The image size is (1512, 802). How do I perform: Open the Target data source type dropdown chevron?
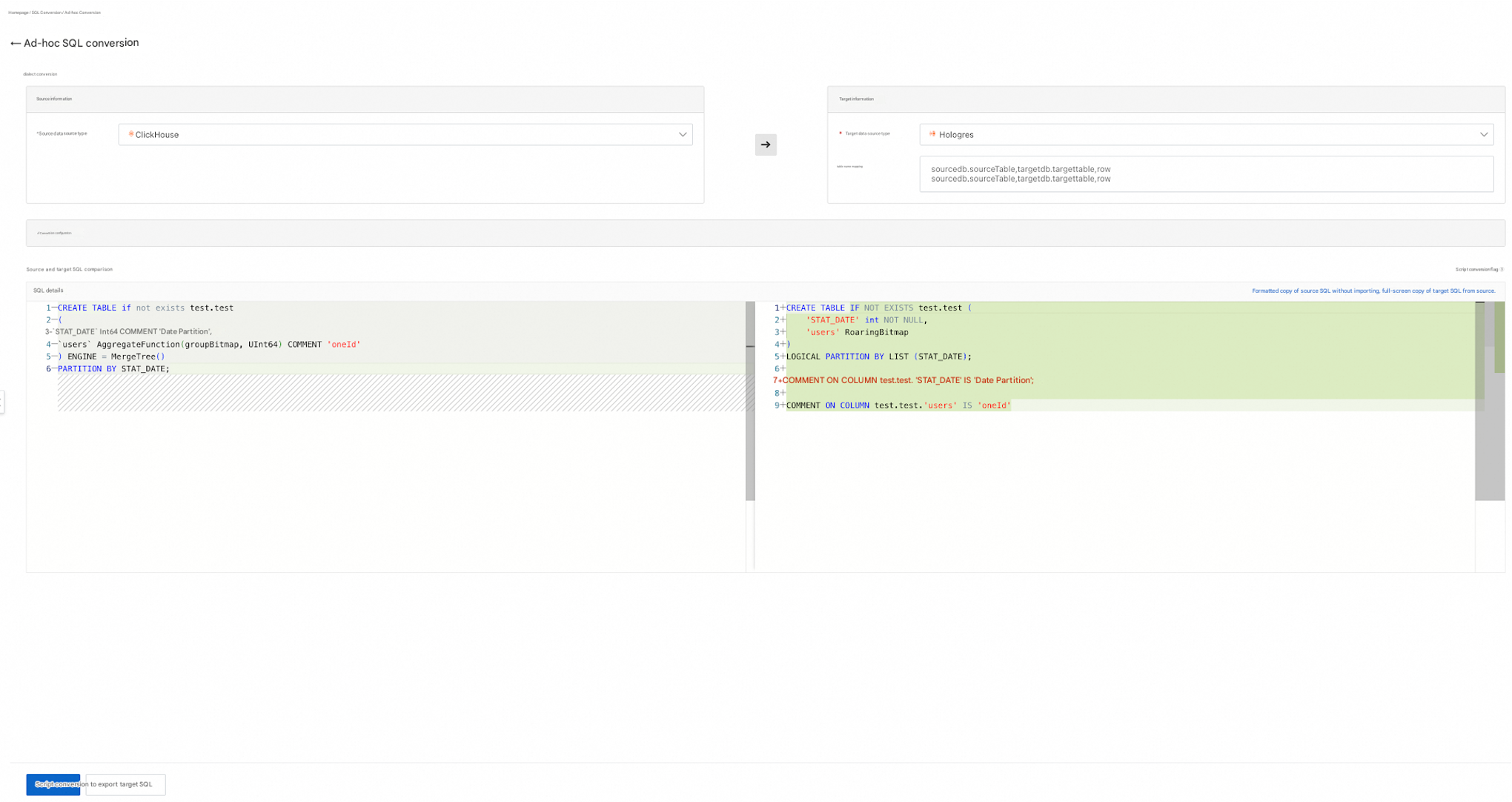(1483, 135)
